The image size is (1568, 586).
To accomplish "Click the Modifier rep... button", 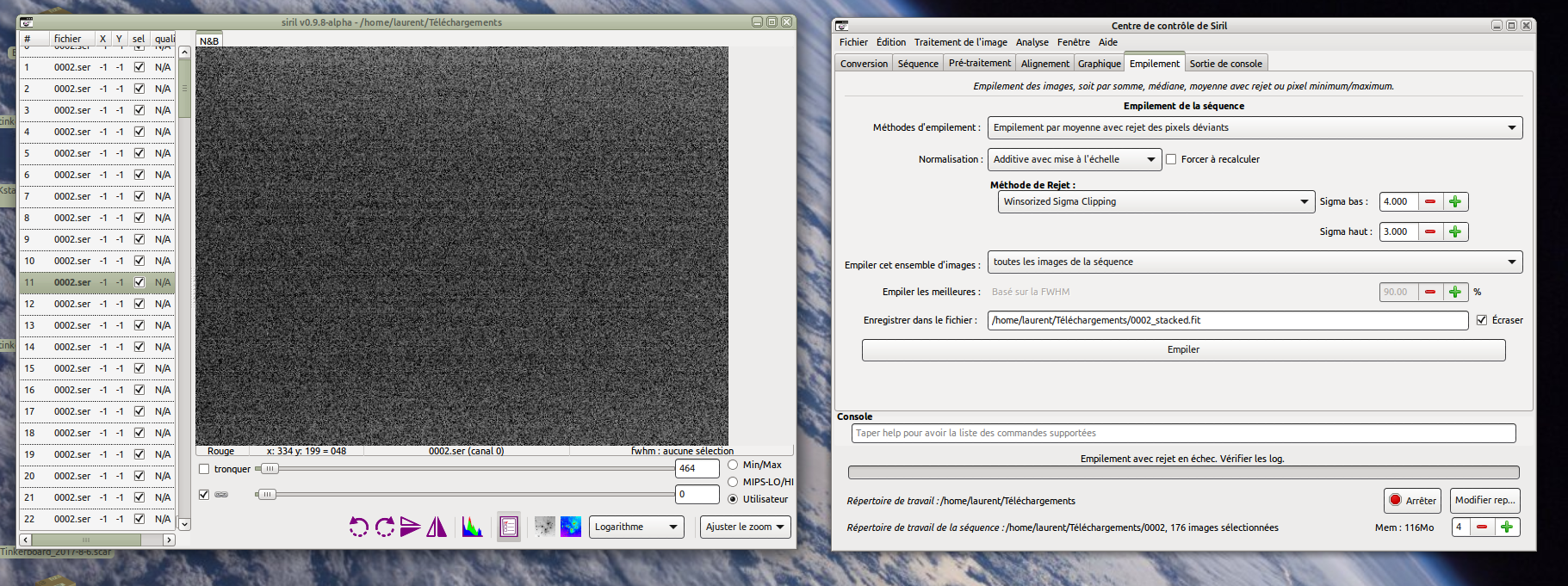I will click(1484, 500).
